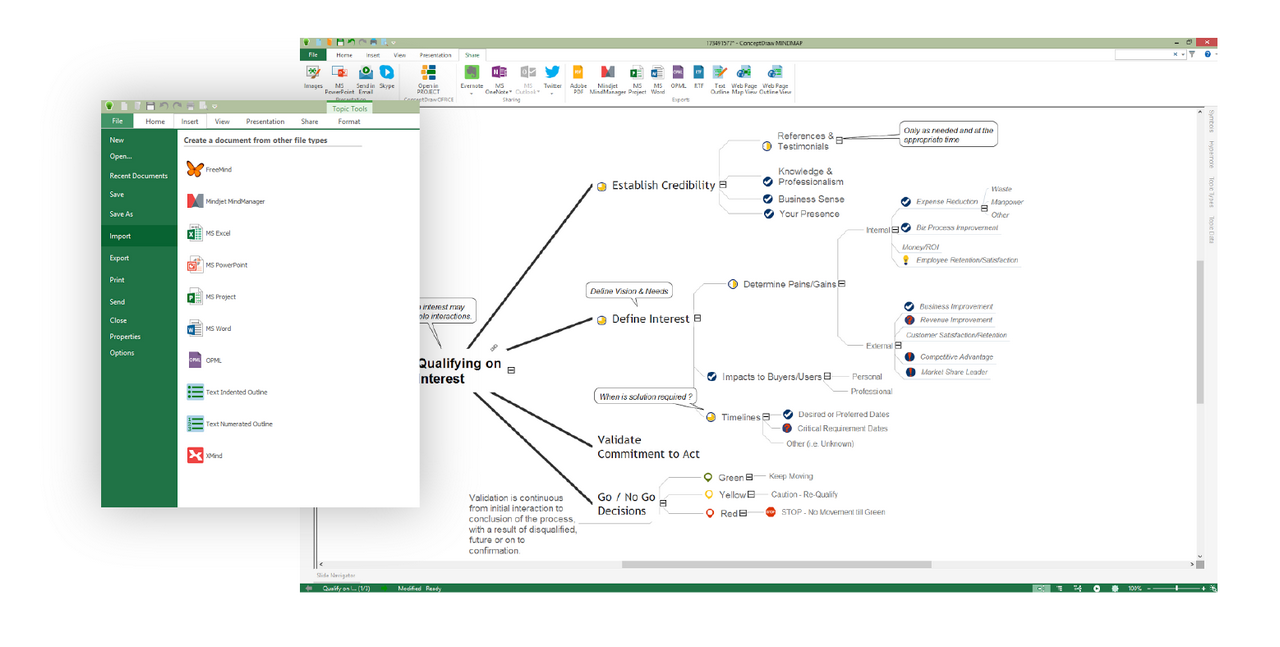Select Text Indented Outline import option
Screen dimensions: 1280x647
tap(227, 392)
